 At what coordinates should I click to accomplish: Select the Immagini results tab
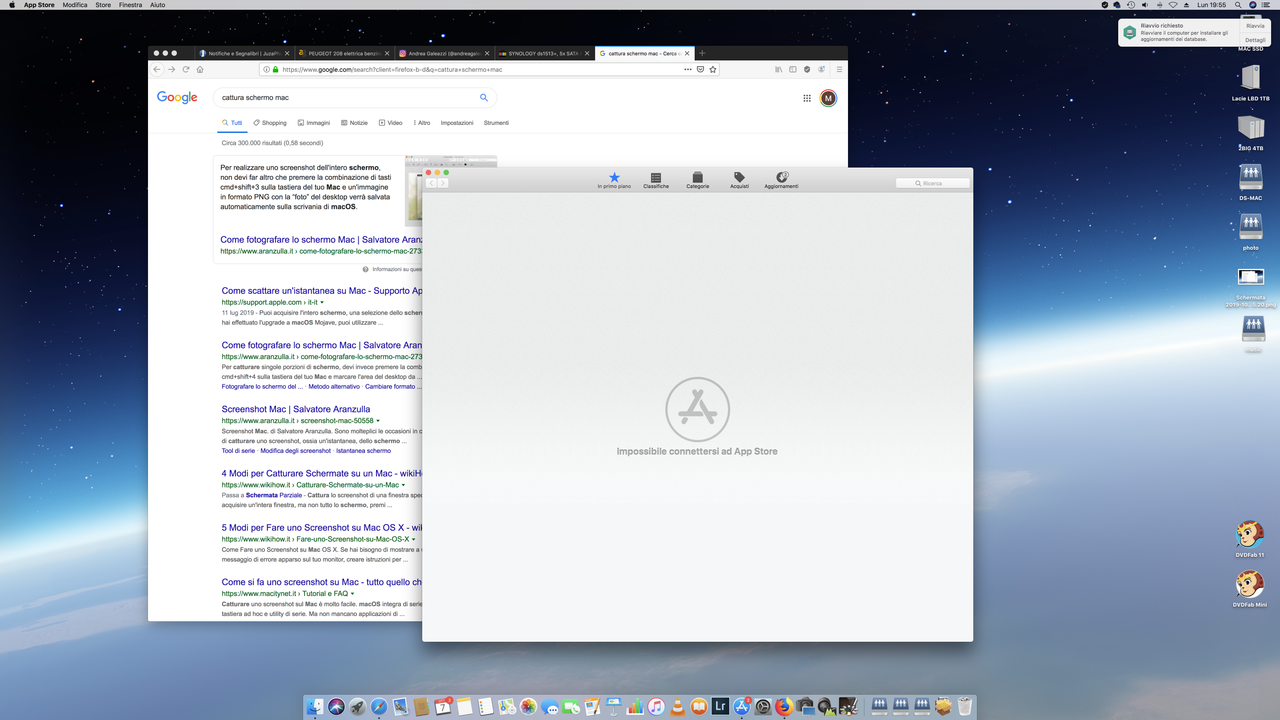click(314, 123)
